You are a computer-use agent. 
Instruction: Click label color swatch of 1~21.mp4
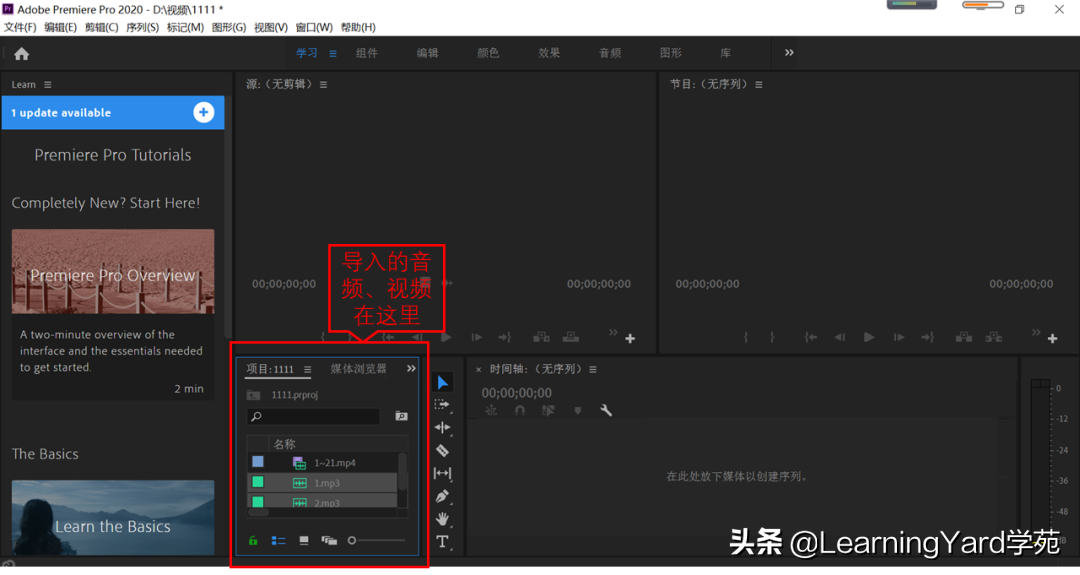[258, 462]
